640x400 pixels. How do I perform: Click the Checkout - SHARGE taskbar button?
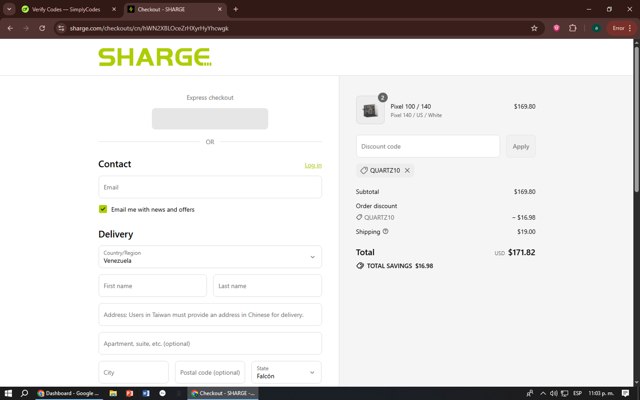point(223,393)
